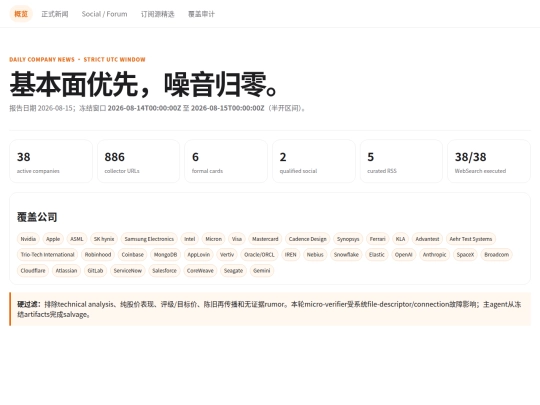The height and width of the screenshot is (405, 540).
Task: Select the Trio-Tech International chip
Action: tap(48, 255)
